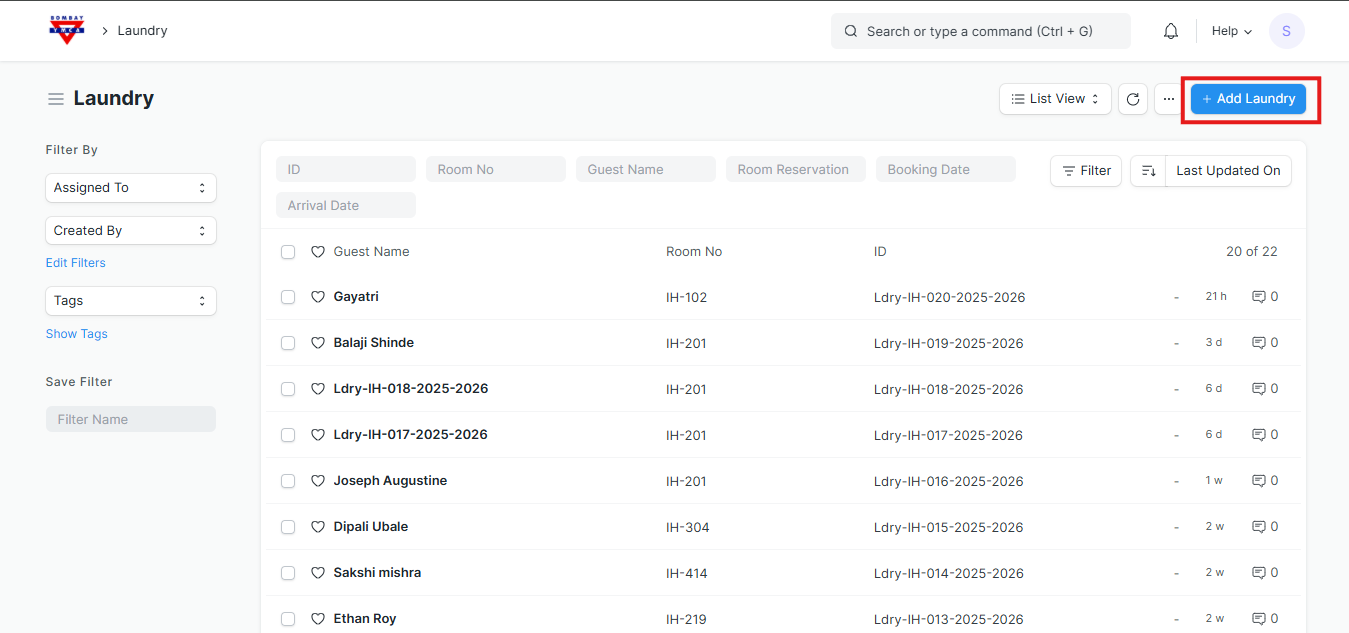Open the Help menu
This screenshot has height=633, width=1349.
click(1232, 31)
